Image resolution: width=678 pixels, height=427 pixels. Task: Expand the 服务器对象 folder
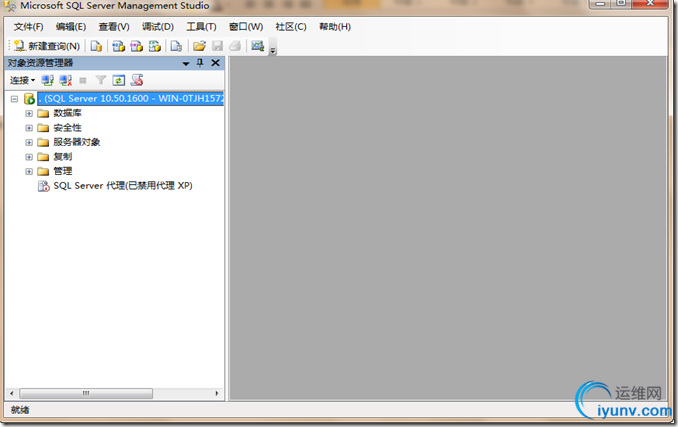pyautogui.click(x=29, y=143)
